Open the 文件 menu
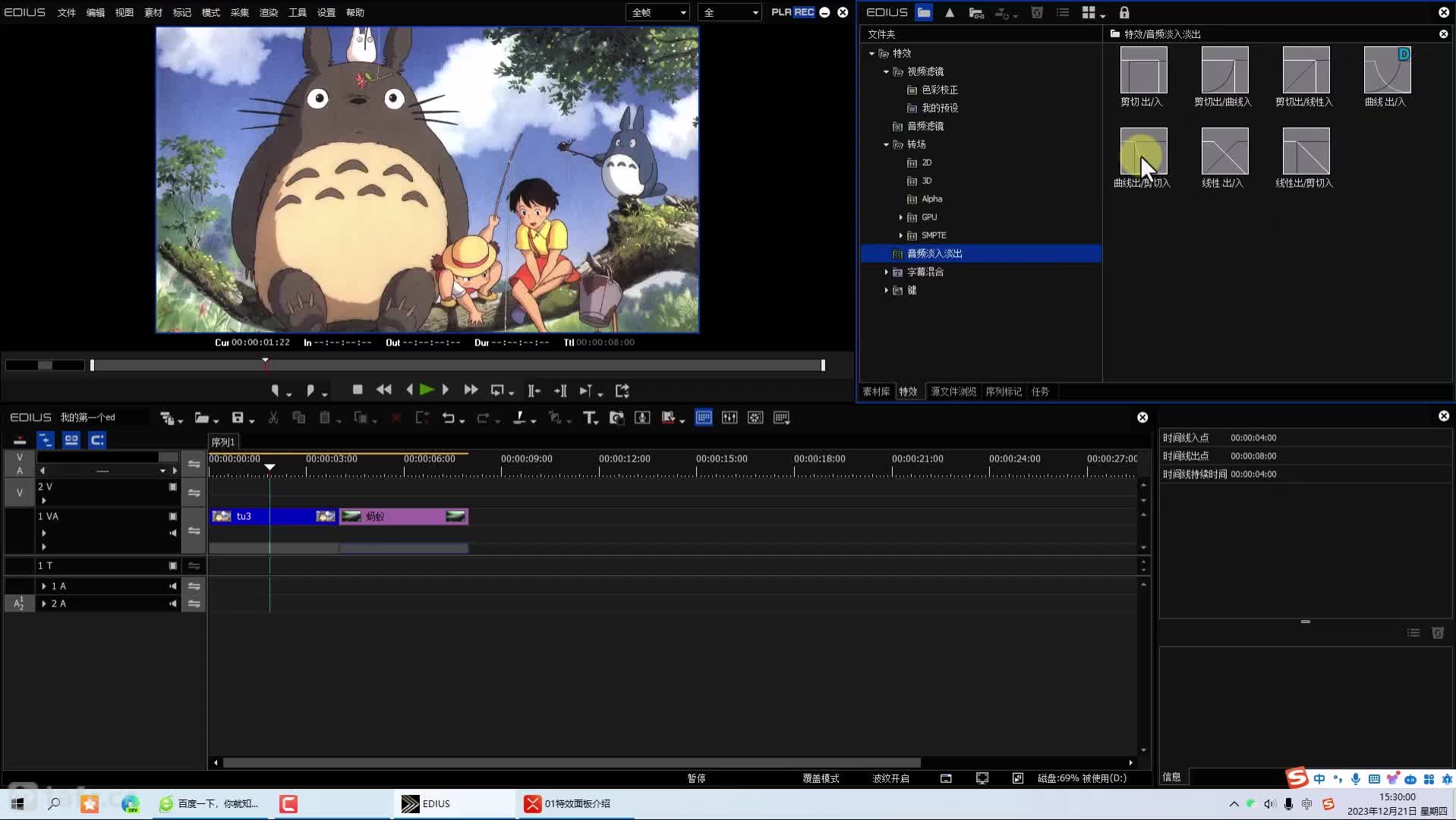 (67, 12)
